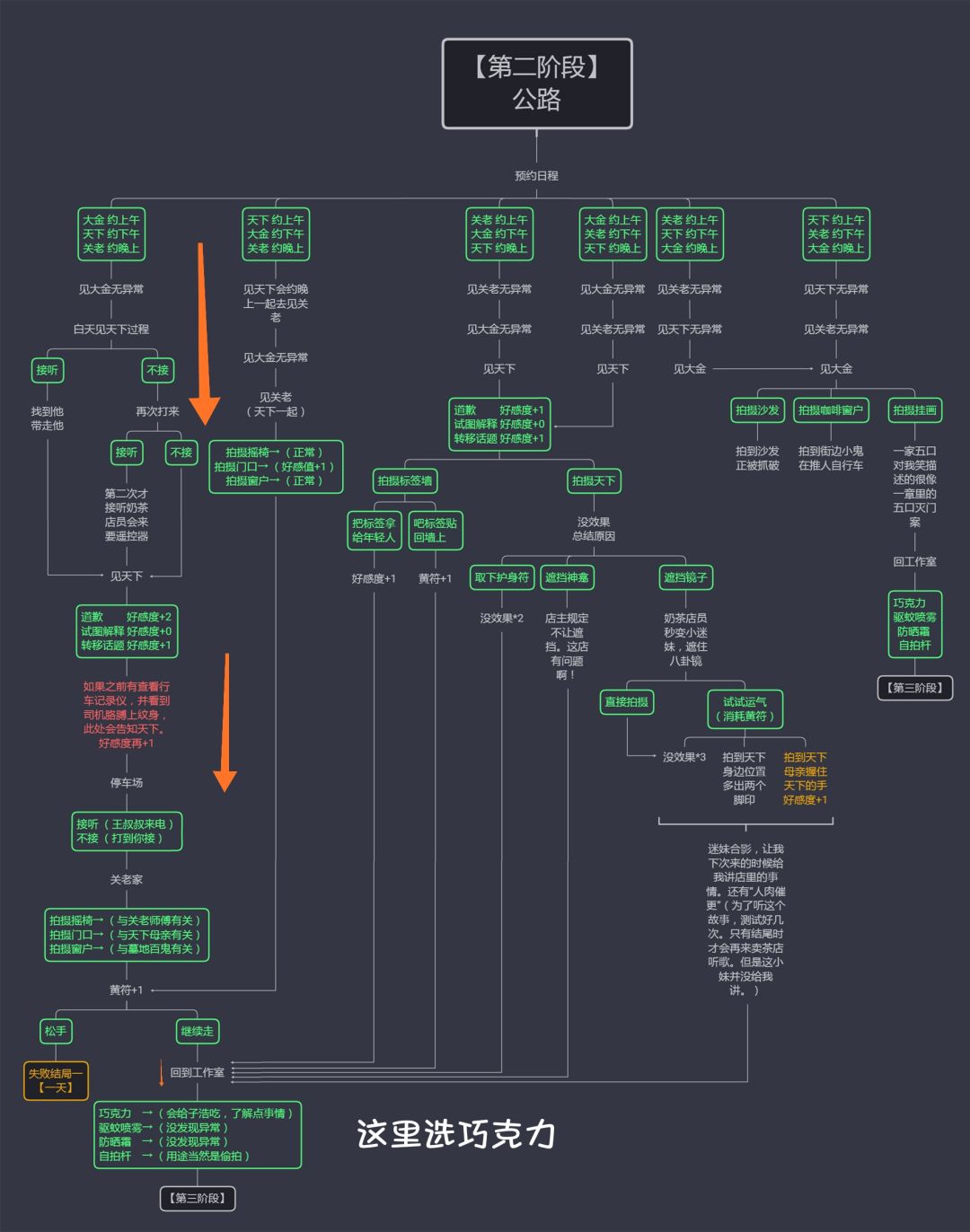
Task: Click the 店主规定不让遮挡 note
Action: (x=567, y=647)
